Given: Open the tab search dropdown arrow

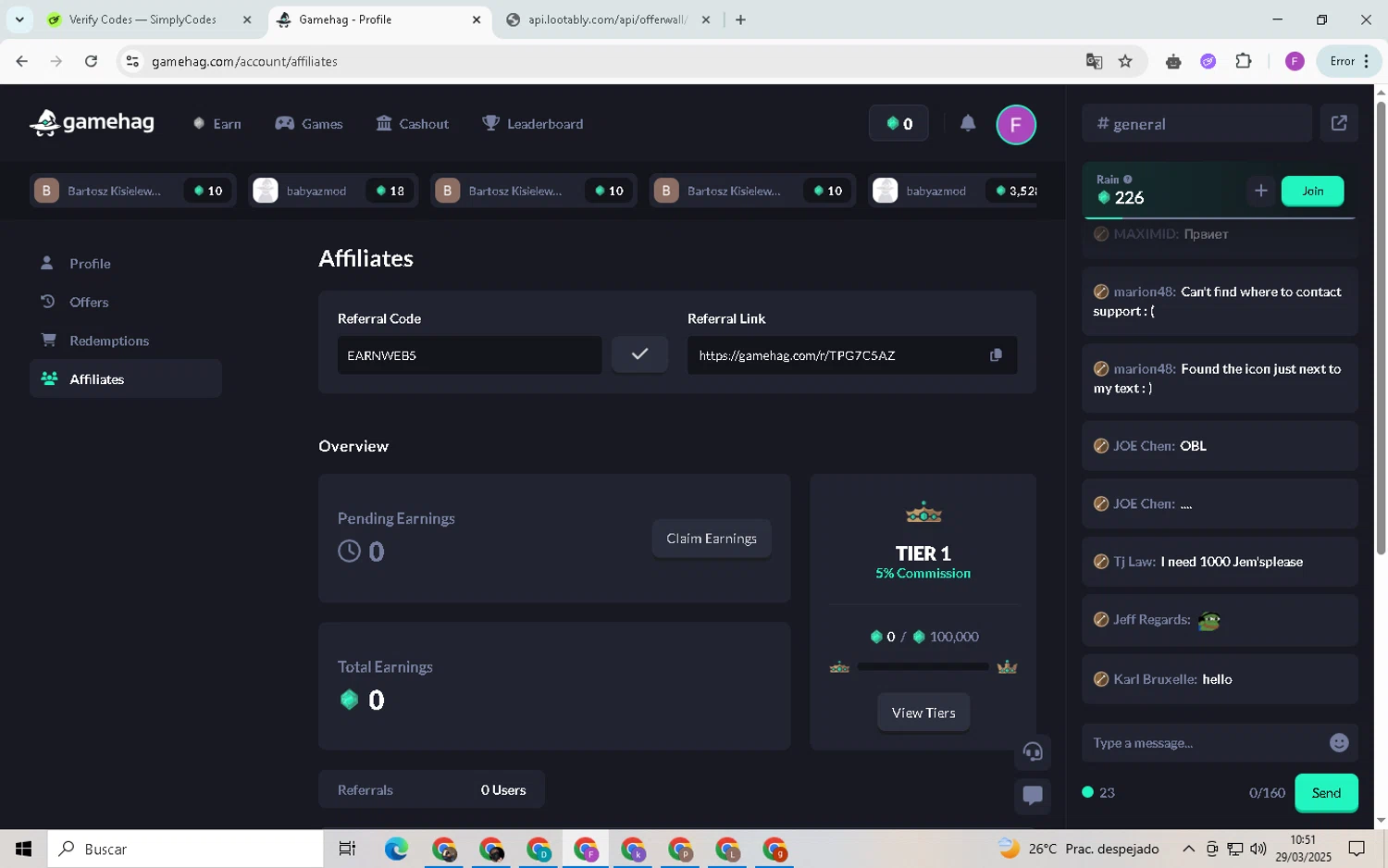Looking at the screenshot, I should pyautogui.click(x=19, y=19).
